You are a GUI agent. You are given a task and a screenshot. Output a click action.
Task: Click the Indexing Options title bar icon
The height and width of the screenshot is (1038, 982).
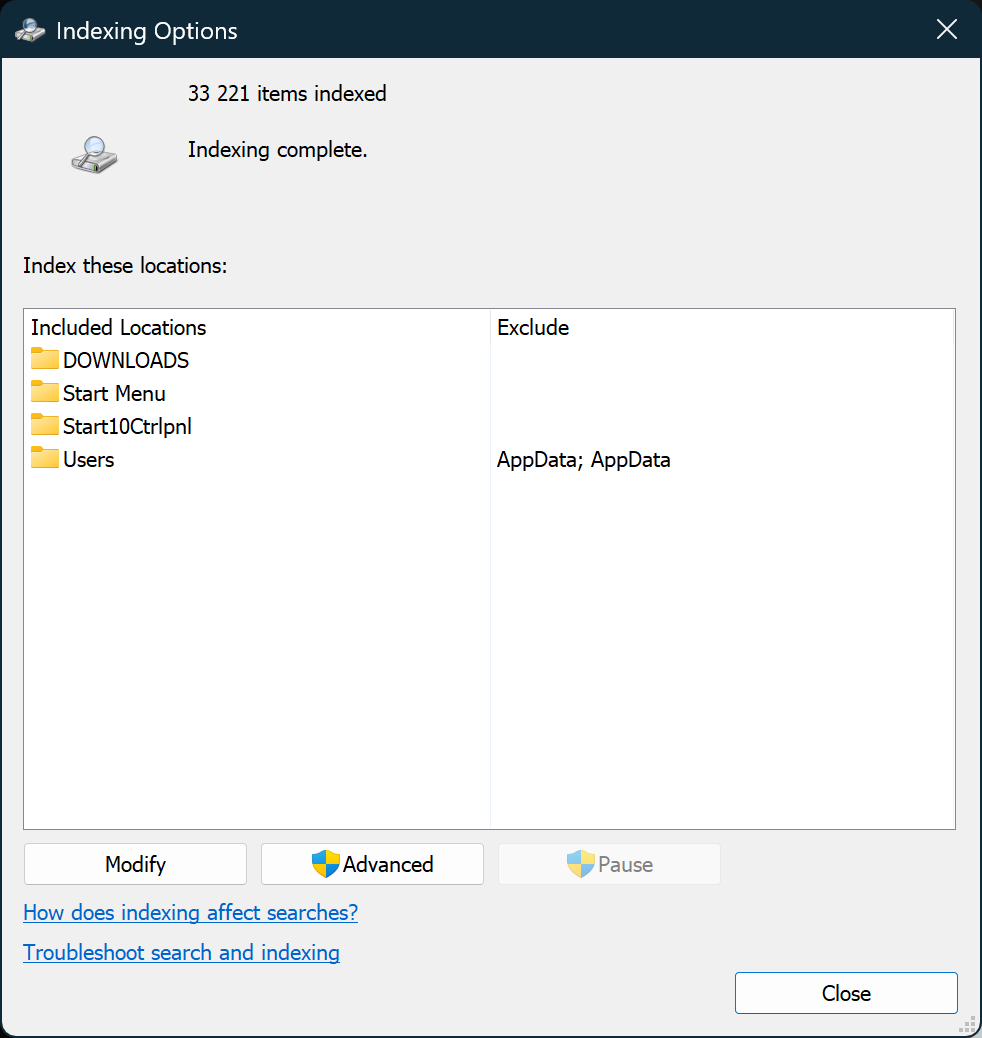[29, 31]
